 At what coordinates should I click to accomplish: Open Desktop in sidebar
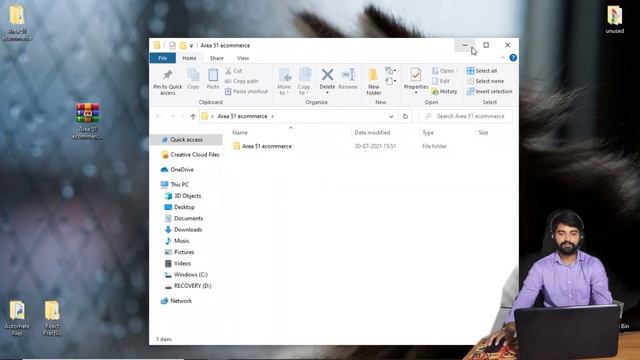pos(180,207)
